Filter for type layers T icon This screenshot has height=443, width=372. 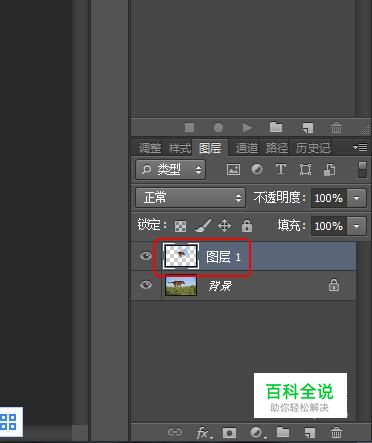point(281,169)
